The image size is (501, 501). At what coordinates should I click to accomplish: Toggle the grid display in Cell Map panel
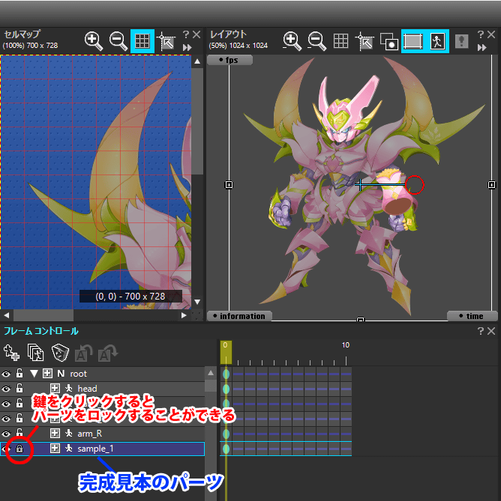tap(142, 41)
